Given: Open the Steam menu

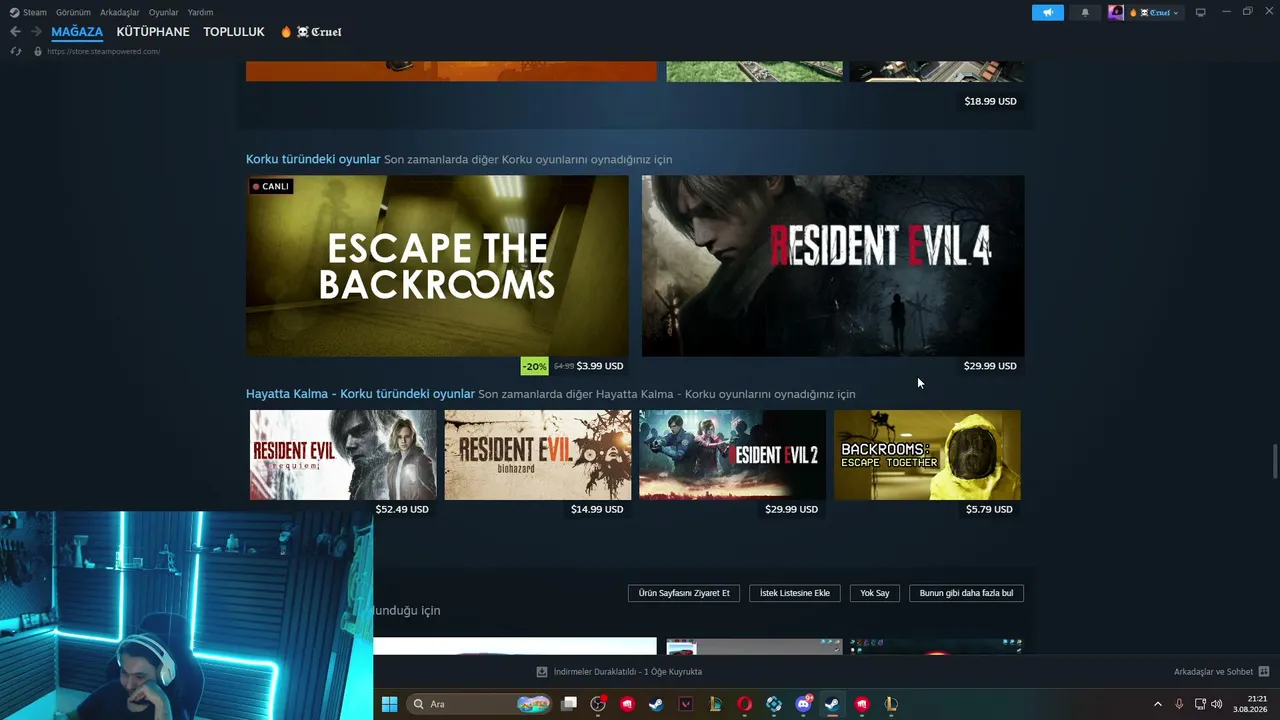Looking at the screenshot, I should [34, 13].
